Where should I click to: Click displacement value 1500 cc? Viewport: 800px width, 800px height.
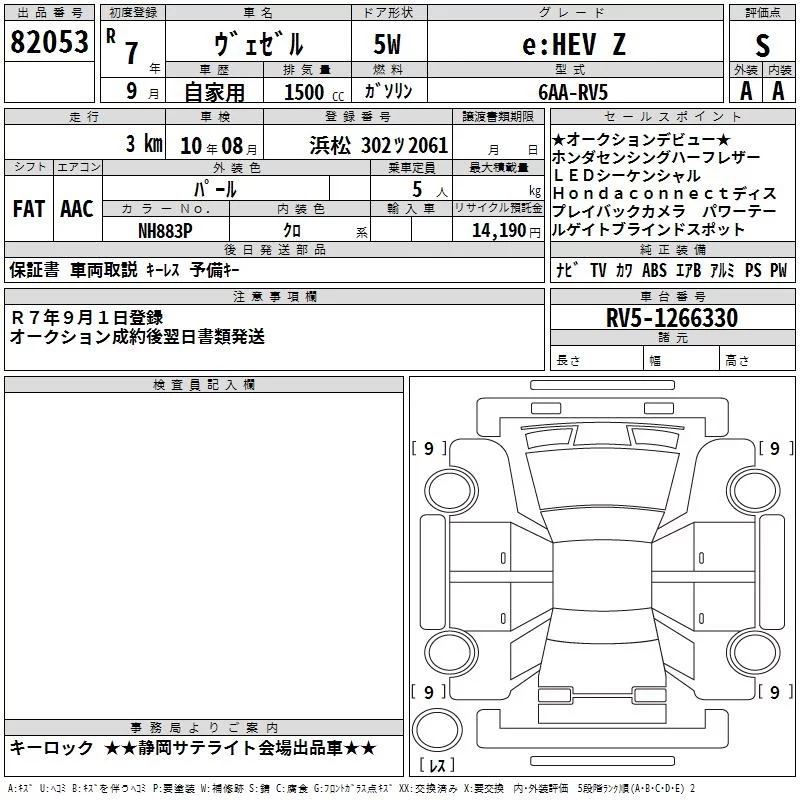pyautogui.click(x=314, y=92)
